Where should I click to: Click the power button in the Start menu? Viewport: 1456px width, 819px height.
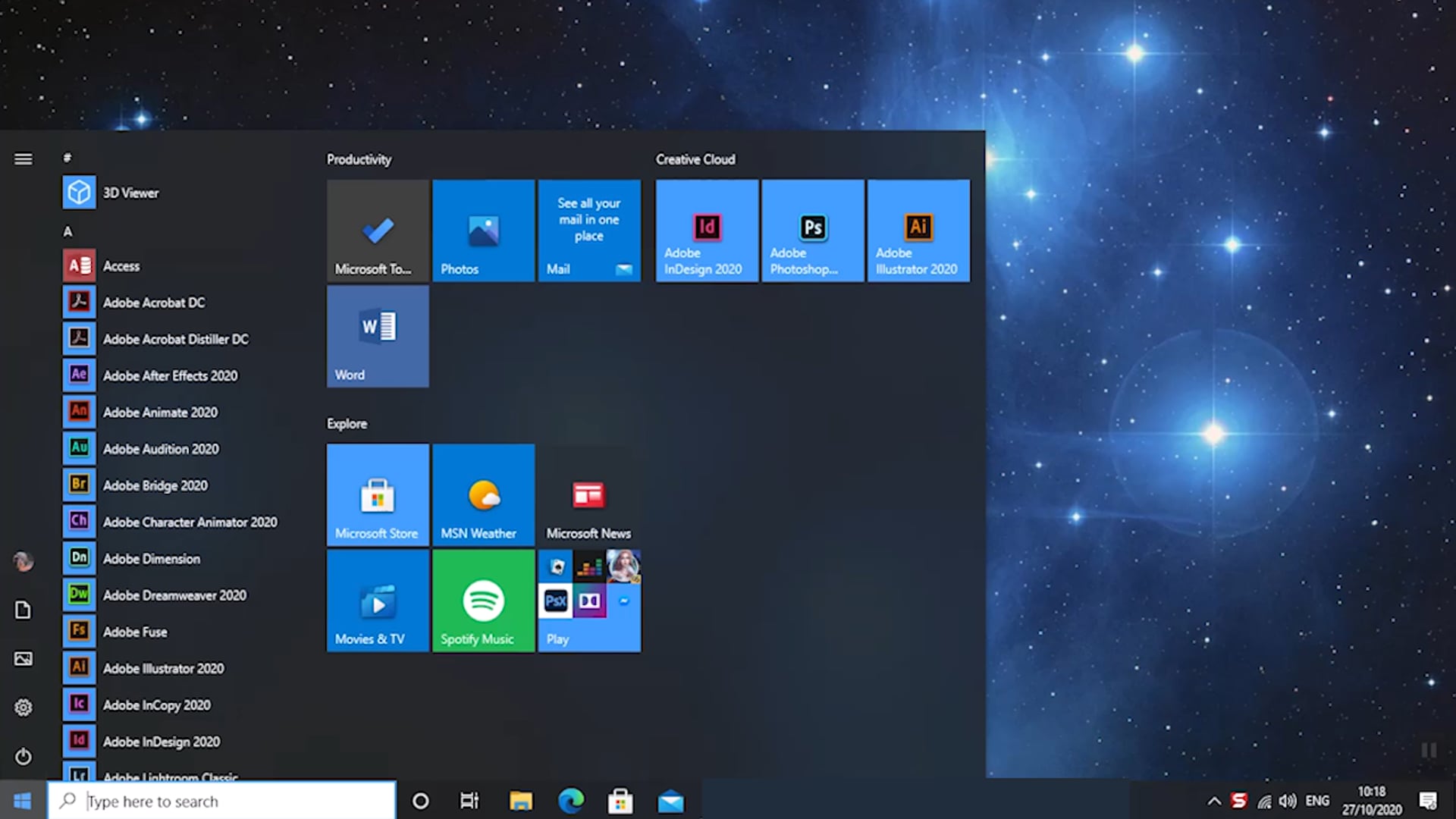(24, 757)
